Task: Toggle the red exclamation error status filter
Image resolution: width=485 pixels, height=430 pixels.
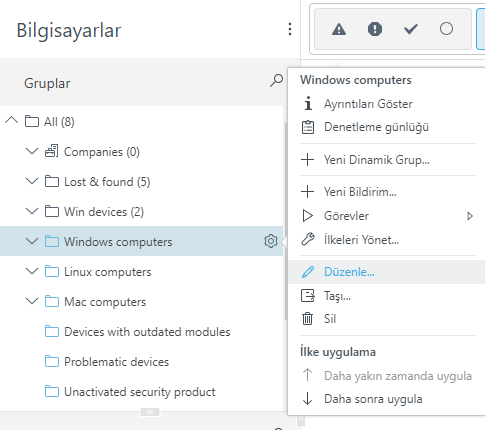Action: [x=375, y=29]
